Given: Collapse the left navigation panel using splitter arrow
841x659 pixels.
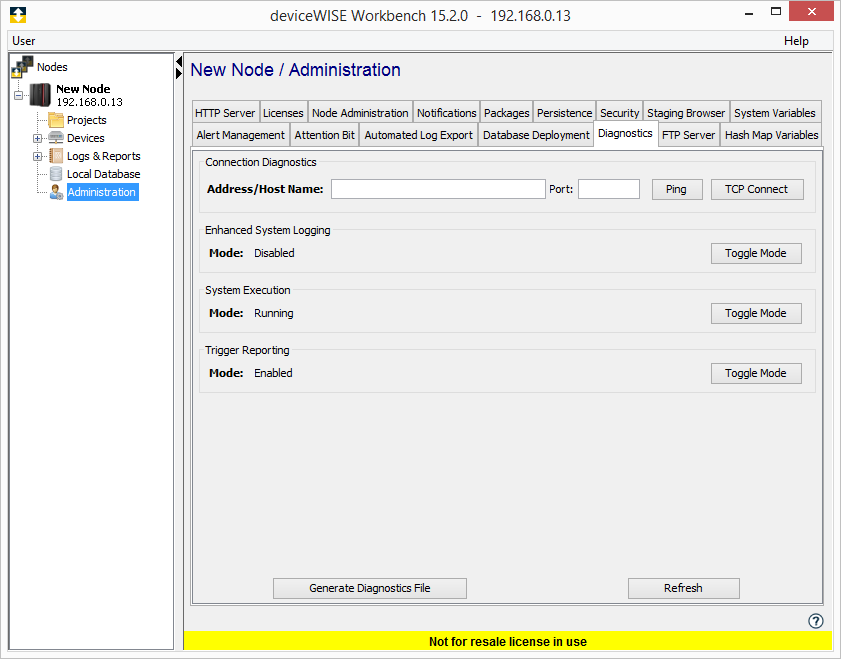Looking at the screenshot, I should [179, 62].
